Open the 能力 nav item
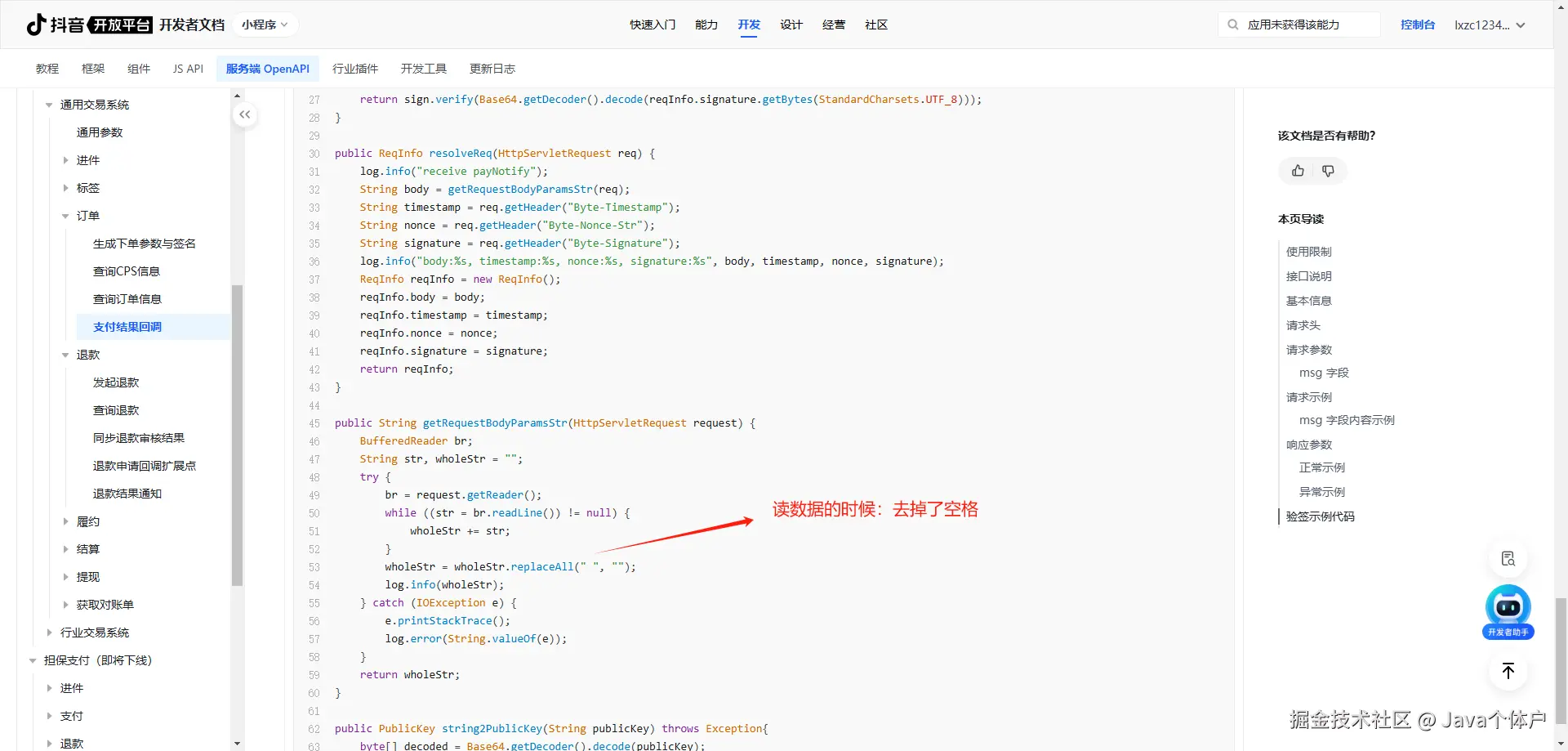The width and height of the screenshot is (1568, 751). coord(706,25)
